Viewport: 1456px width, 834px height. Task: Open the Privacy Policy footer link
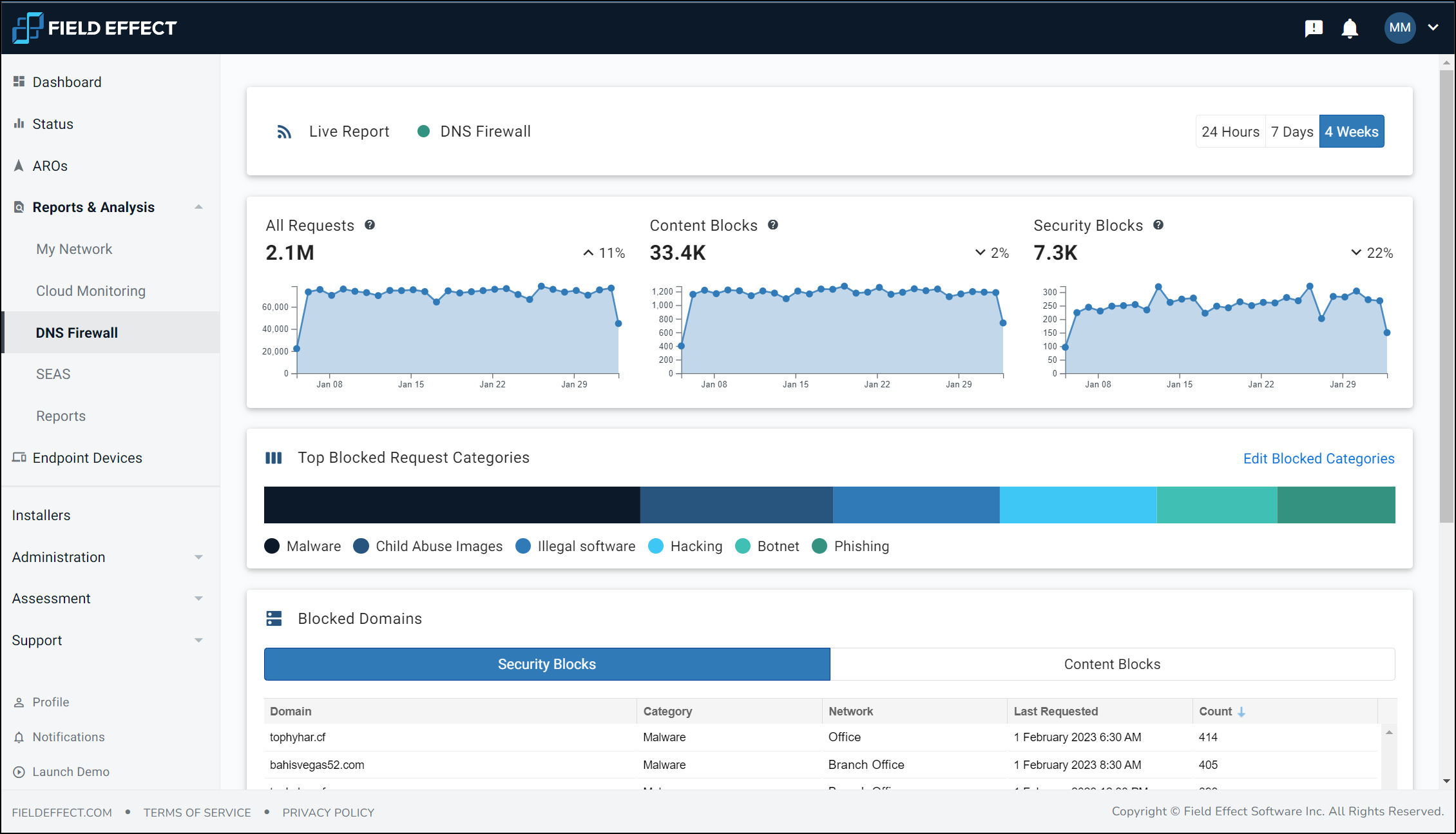click(x=328, y=813)
